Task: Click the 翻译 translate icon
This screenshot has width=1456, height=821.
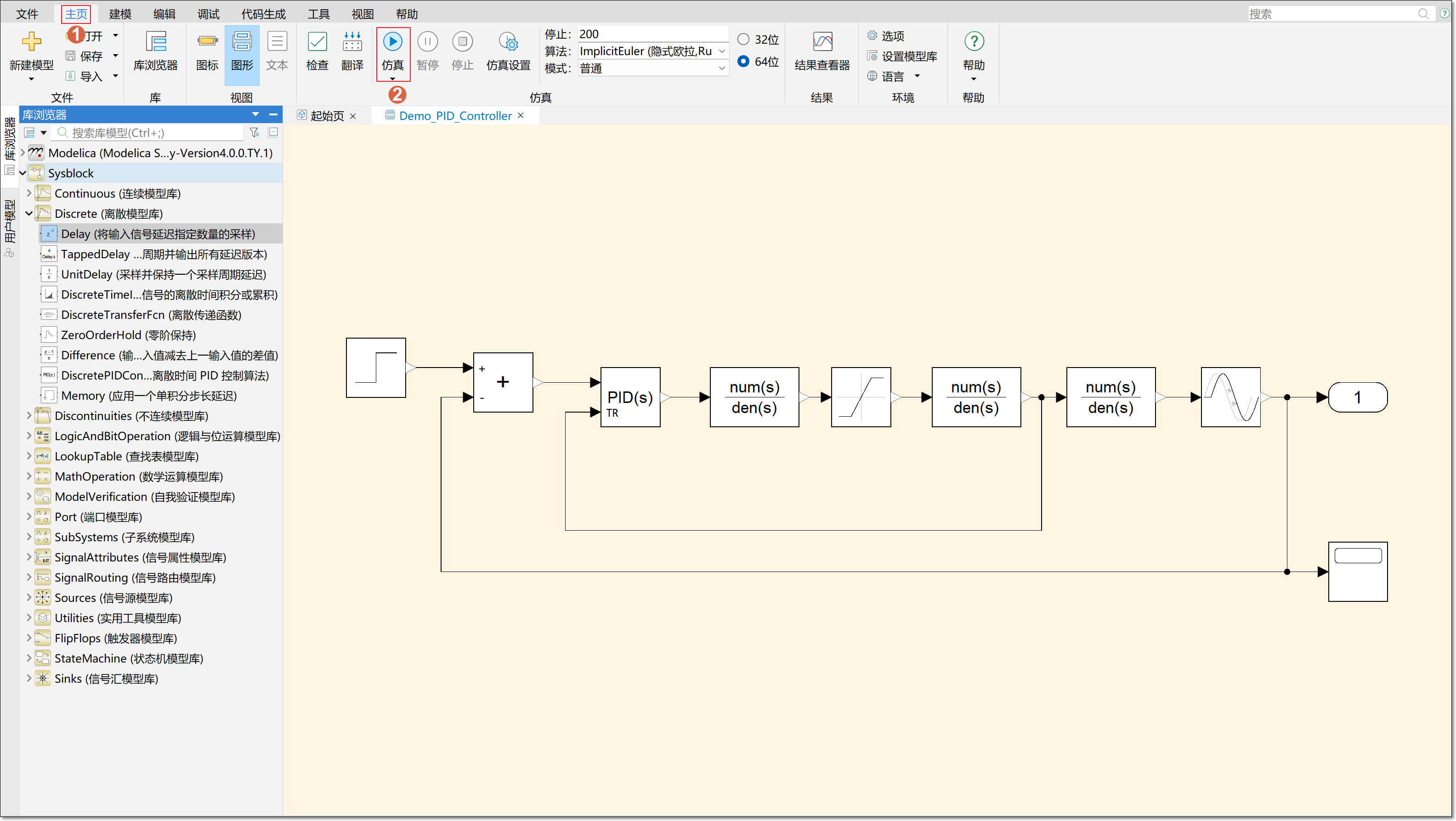Action: tap(352, 42)
